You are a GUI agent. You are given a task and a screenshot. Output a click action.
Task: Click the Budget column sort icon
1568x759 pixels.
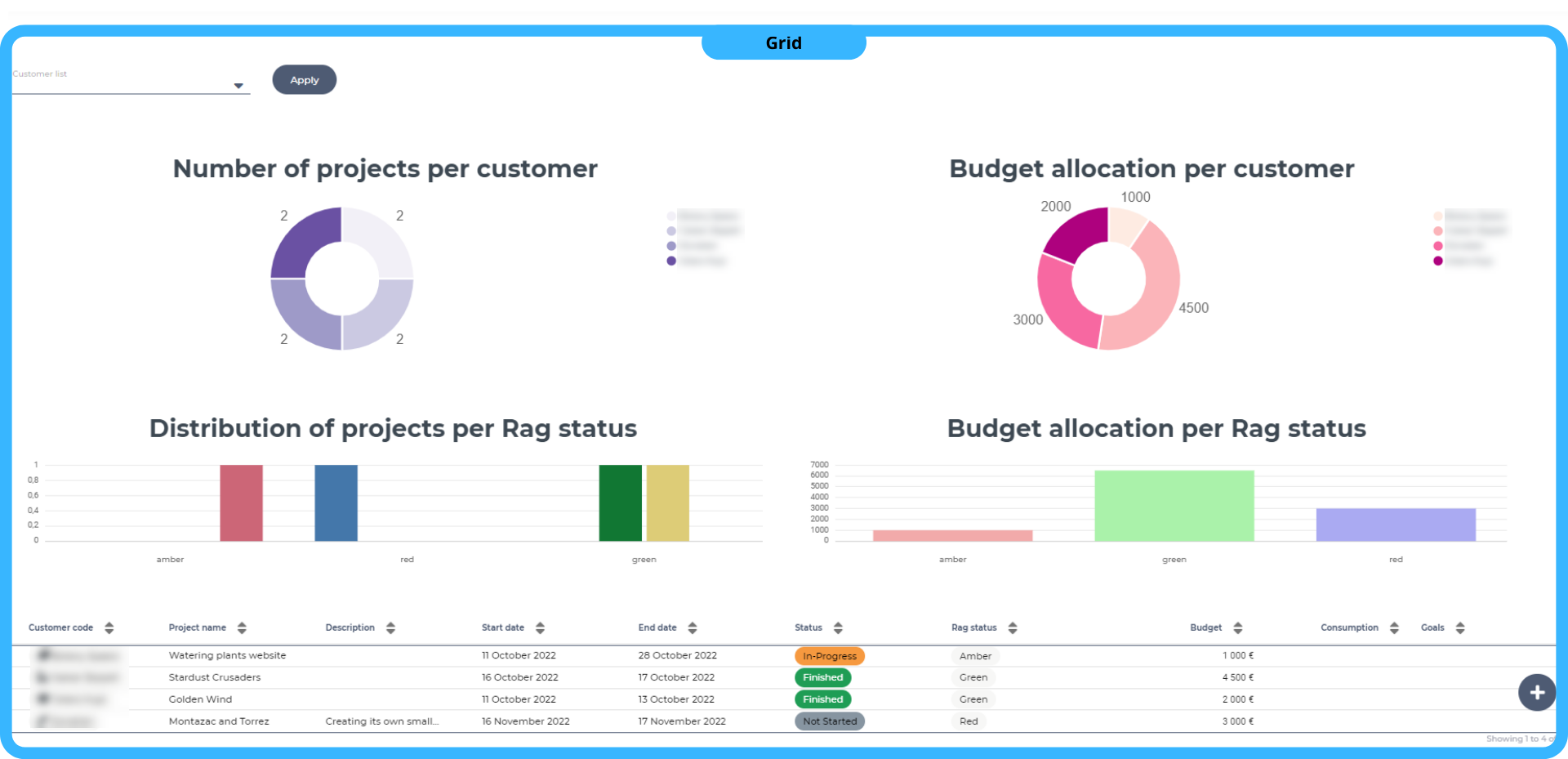[1238, 627]
